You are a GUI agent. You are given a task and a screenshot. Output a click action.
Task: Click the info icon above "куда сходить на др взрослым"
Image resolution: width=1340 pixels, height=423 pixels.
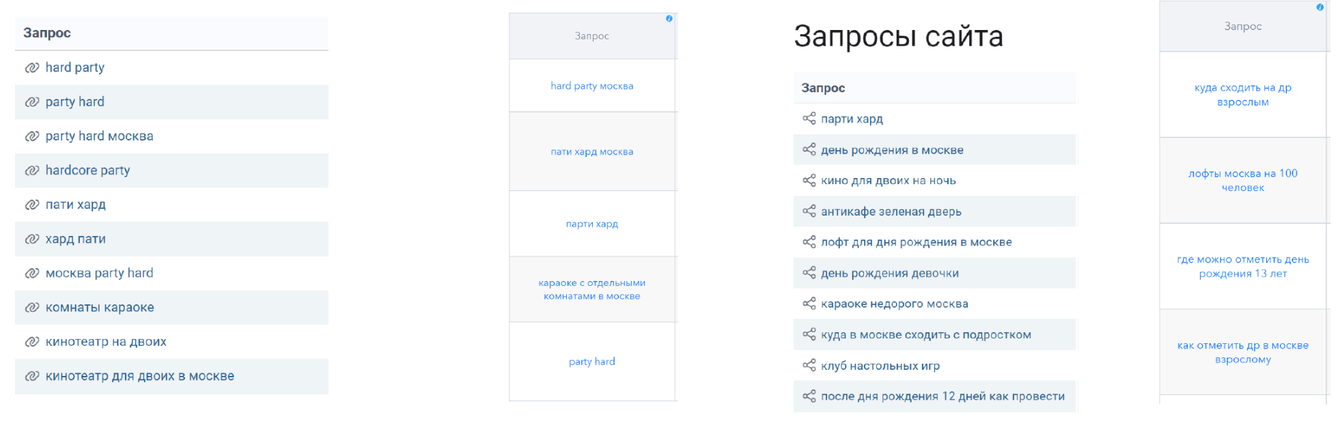point(1321,8)
